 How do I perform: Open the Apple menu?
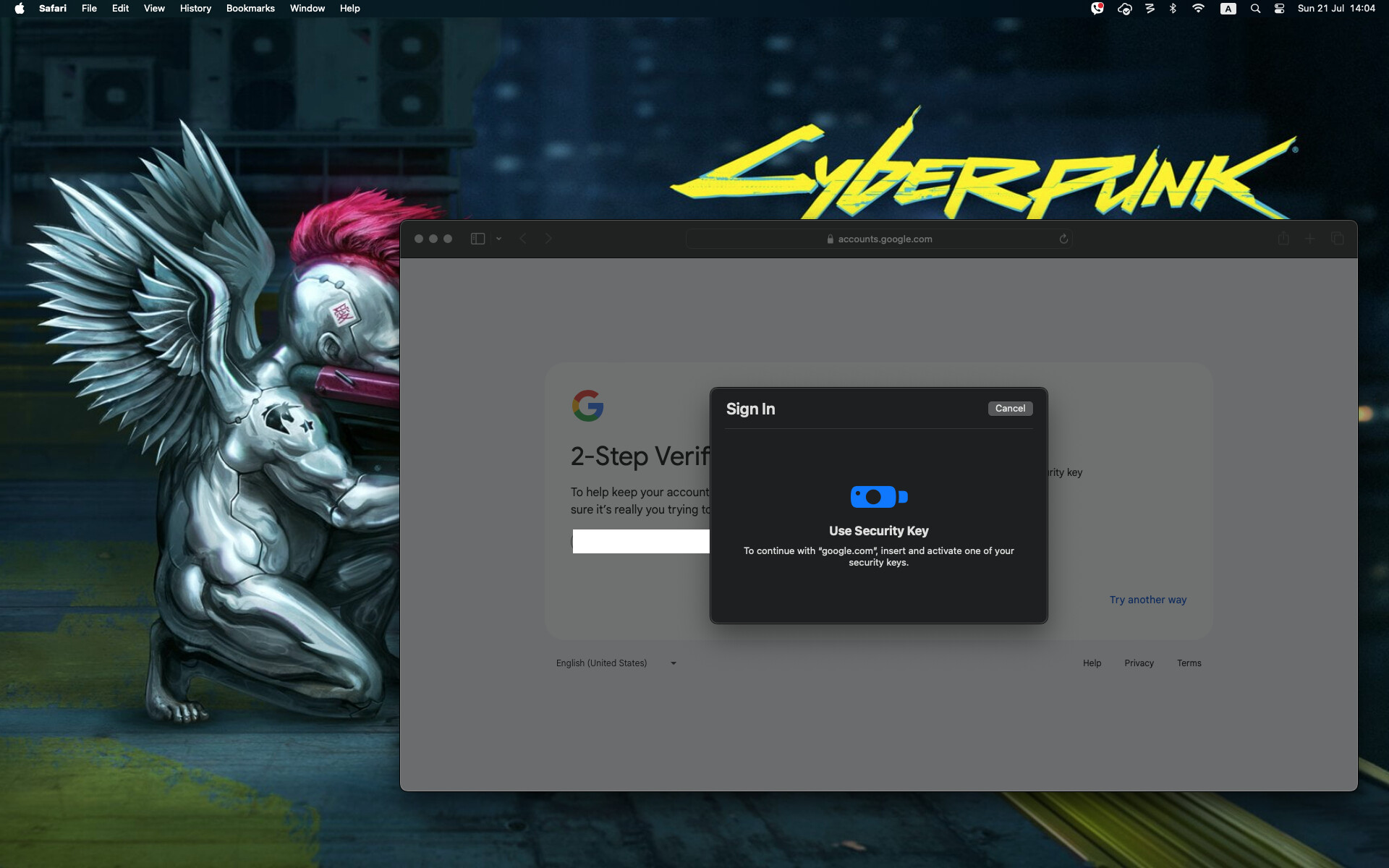coord(20,9)
